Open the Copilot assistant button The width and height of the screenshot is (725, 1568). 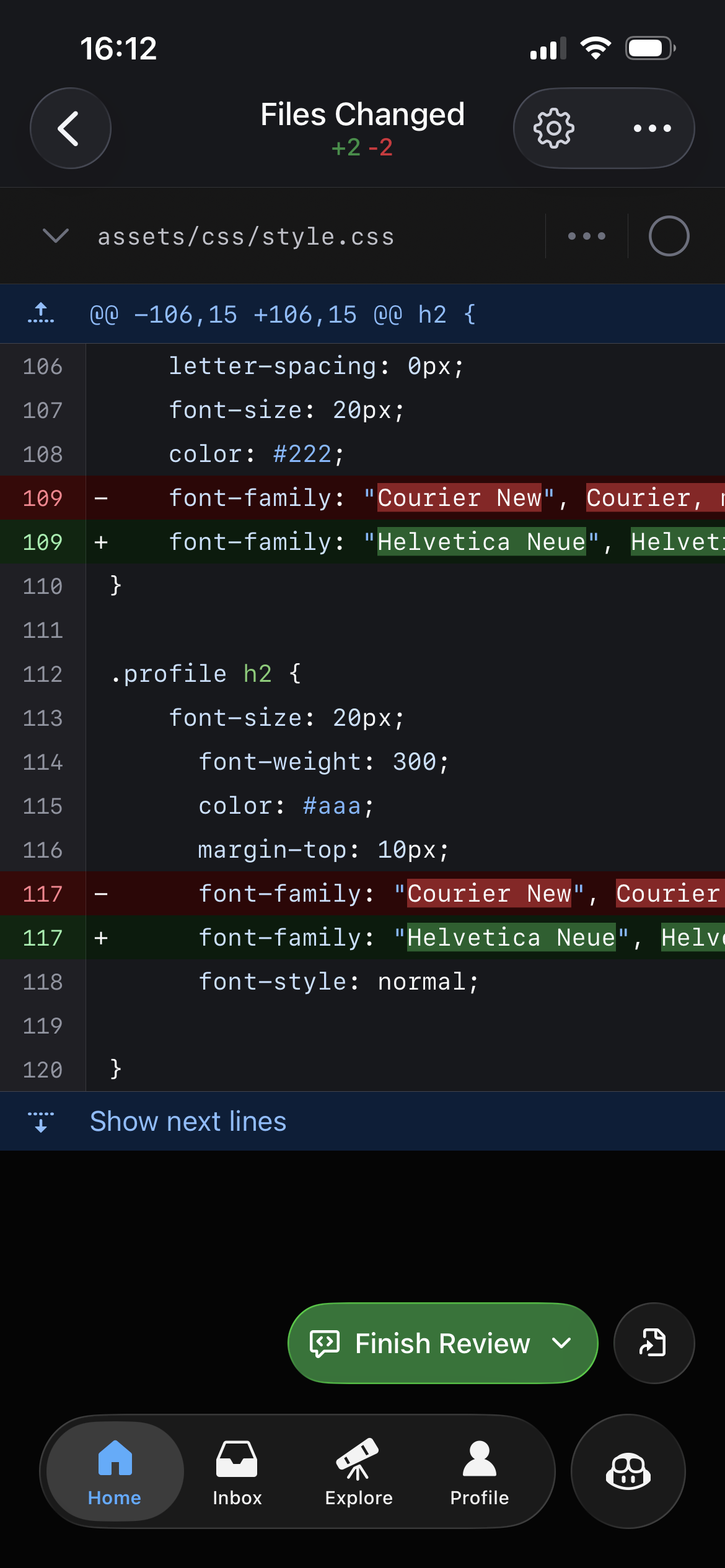pyautogui.click(x=628, y=1471)
